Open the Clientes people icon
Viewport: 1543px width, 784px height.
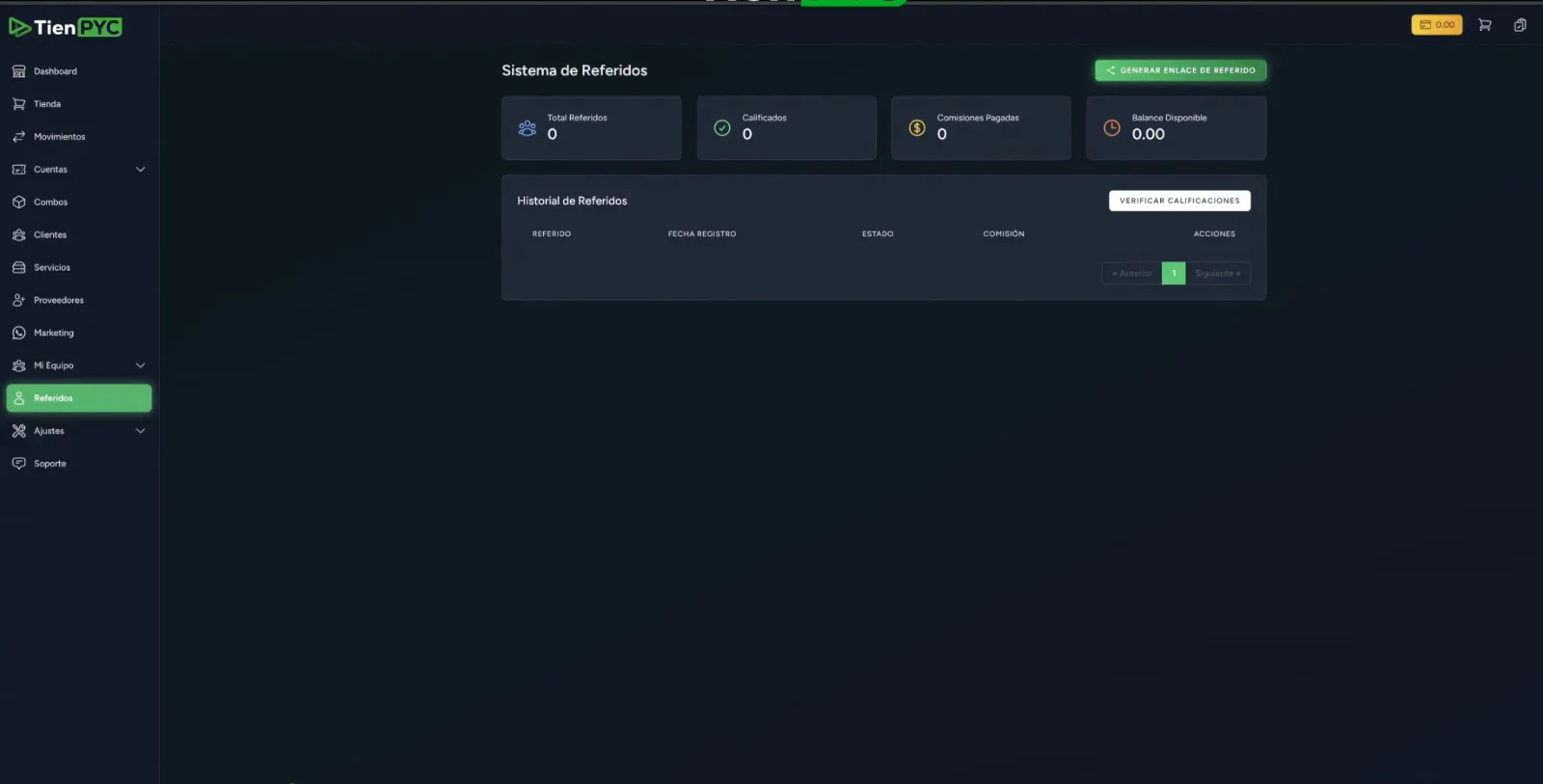(x=18, y=235)
